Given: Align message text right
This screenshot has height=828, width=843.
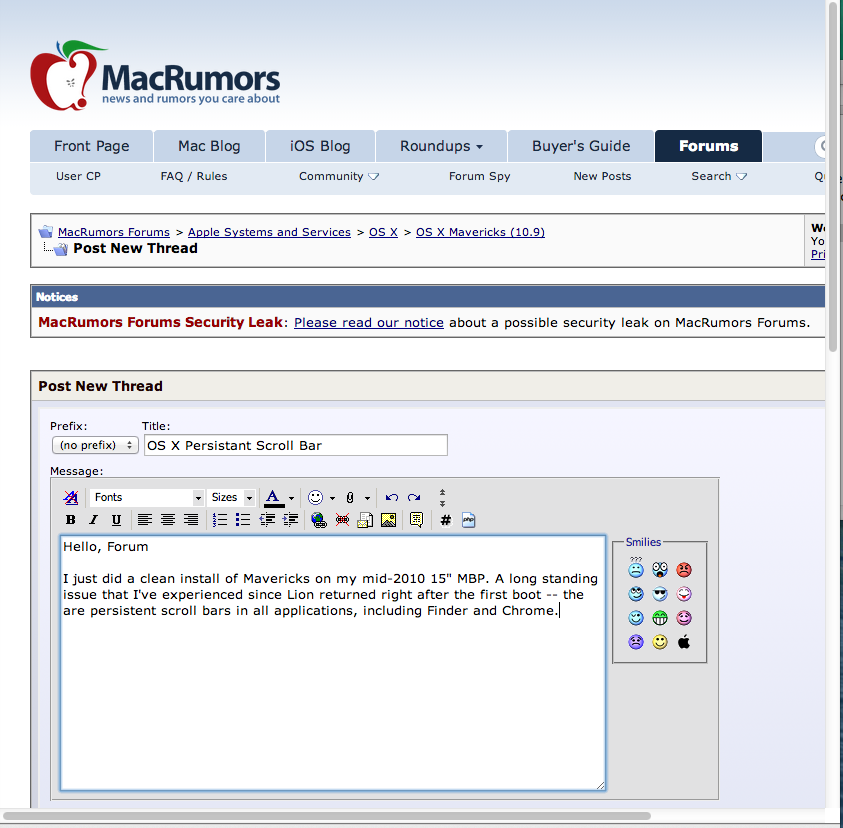Looking at the screenshot, I should coord(191,520).
